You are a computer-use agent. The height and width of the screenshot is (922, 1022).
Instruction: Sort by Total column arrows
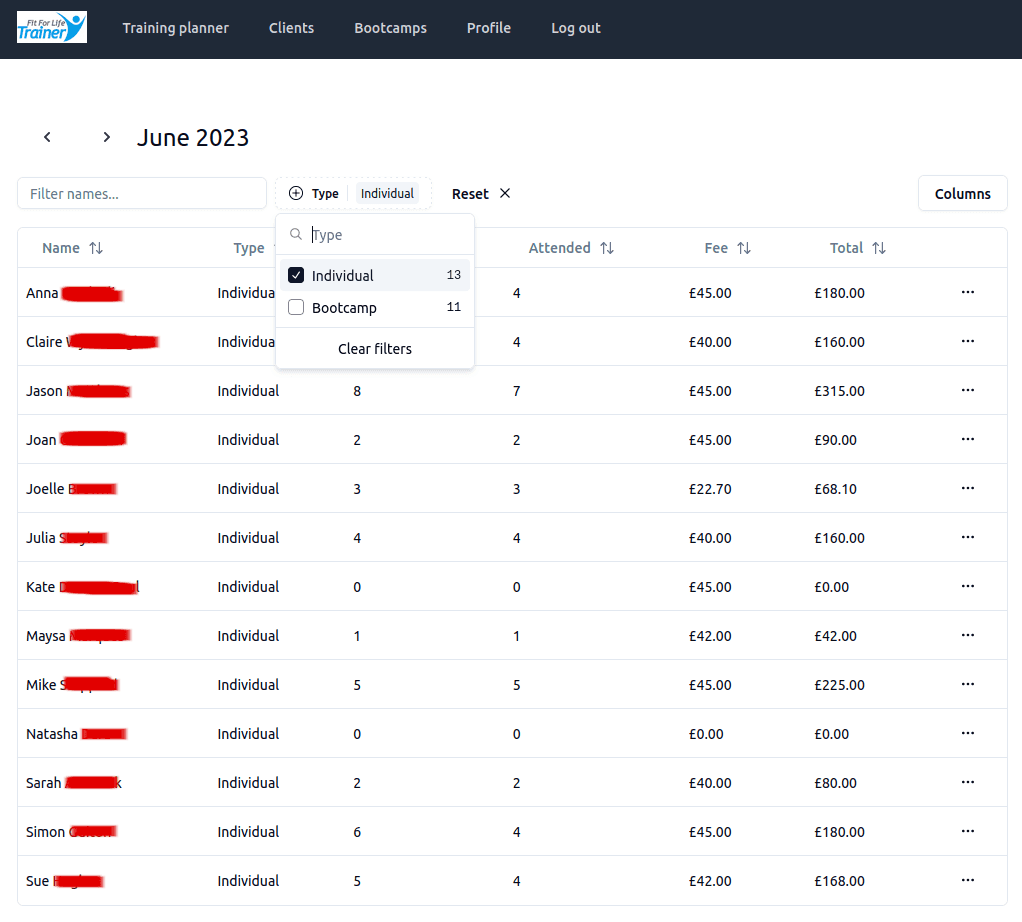[x=878, y=248]
